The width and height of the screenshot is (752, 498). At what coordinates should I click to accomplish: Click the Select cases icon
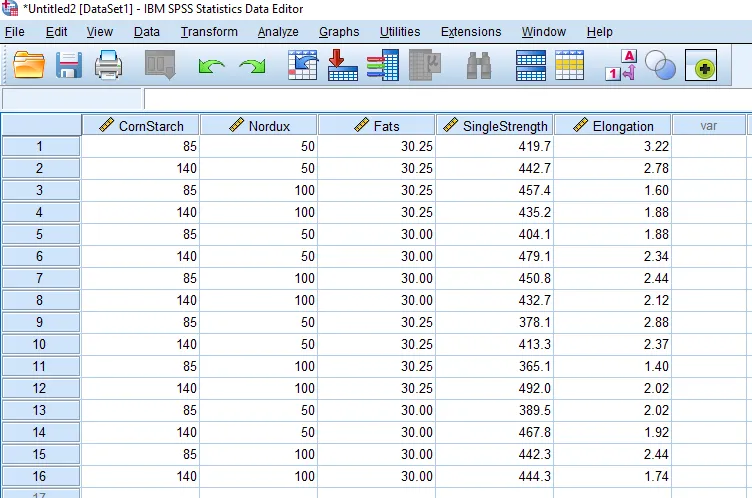(569, 65)
